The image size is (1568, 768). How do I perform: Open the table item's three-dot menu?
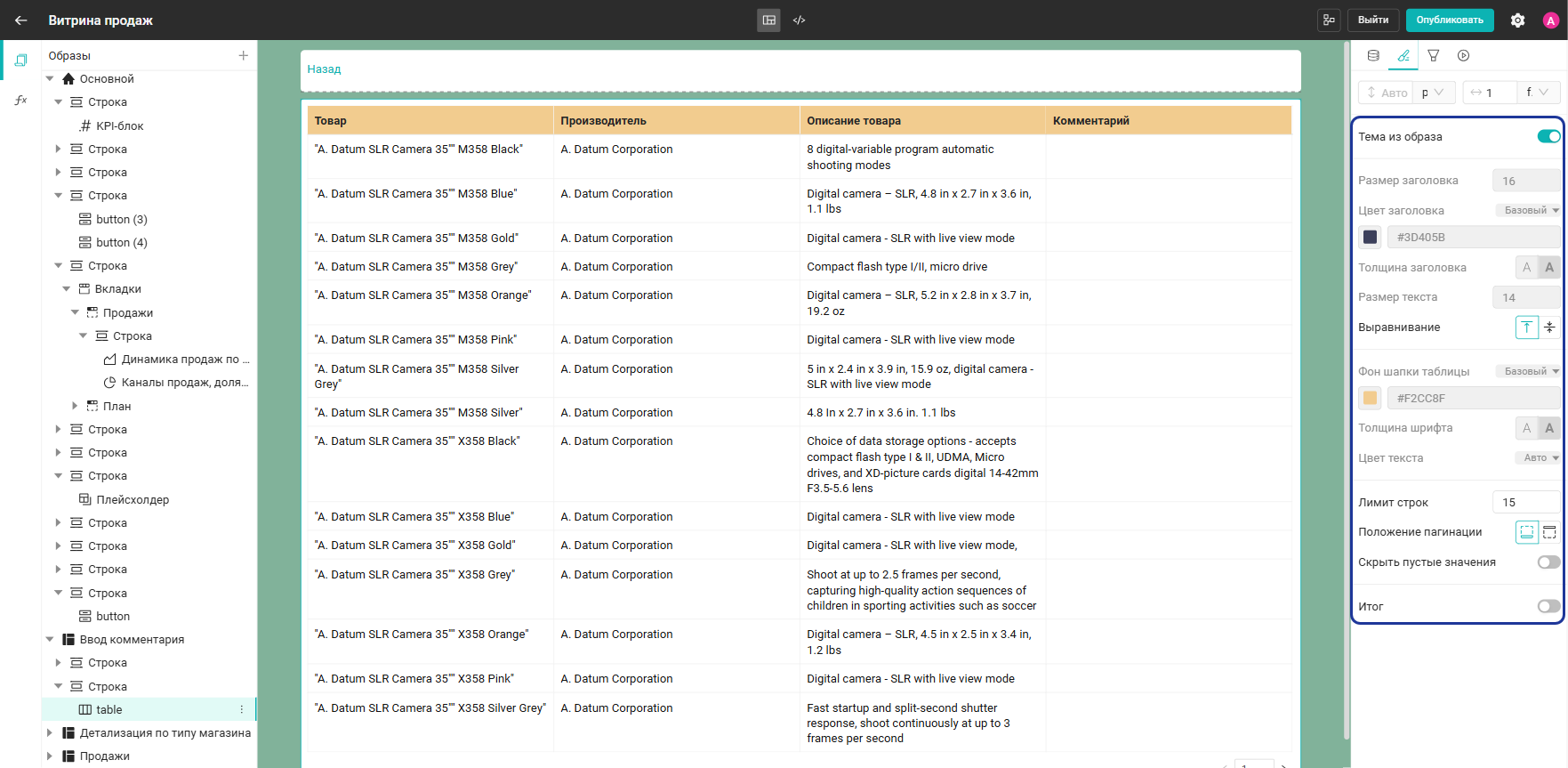point(242,709)
